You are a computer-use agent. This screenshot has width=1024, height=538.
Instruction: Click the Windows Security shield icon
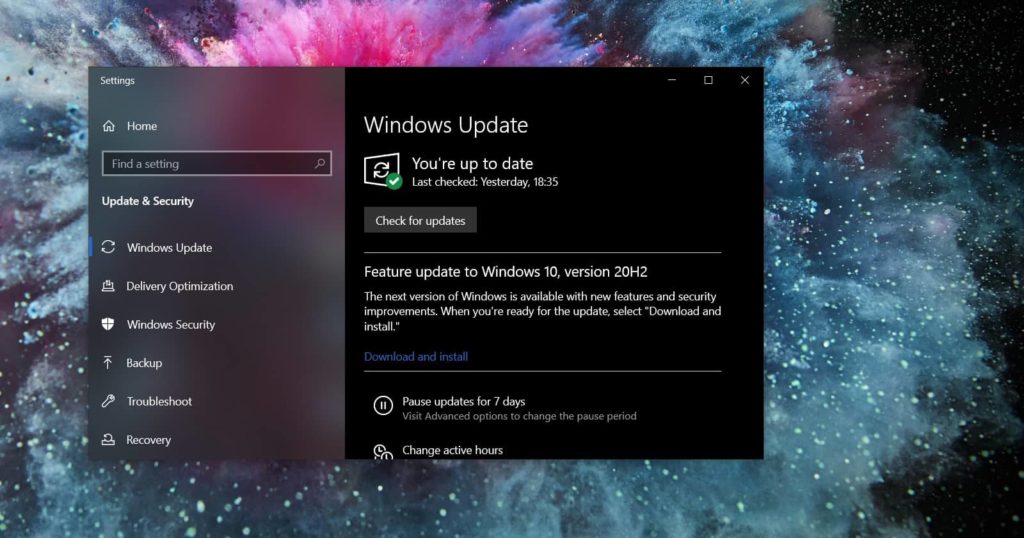[108, 324]
